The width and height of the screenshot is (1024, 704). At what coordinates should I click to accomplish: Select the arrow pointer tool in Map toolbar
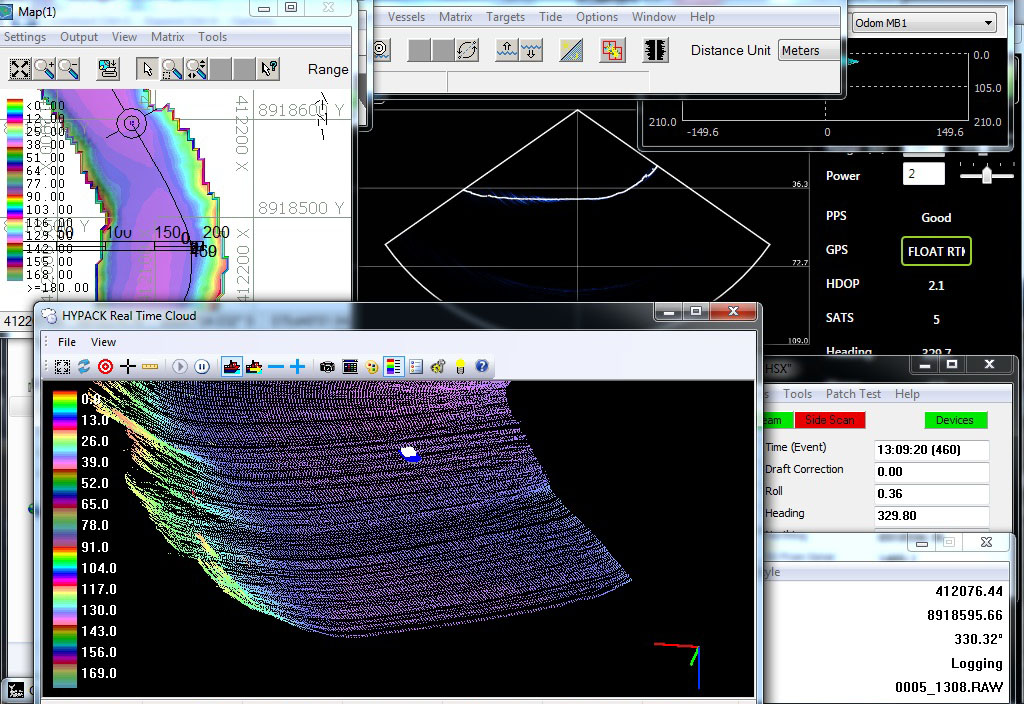(148, 69)
